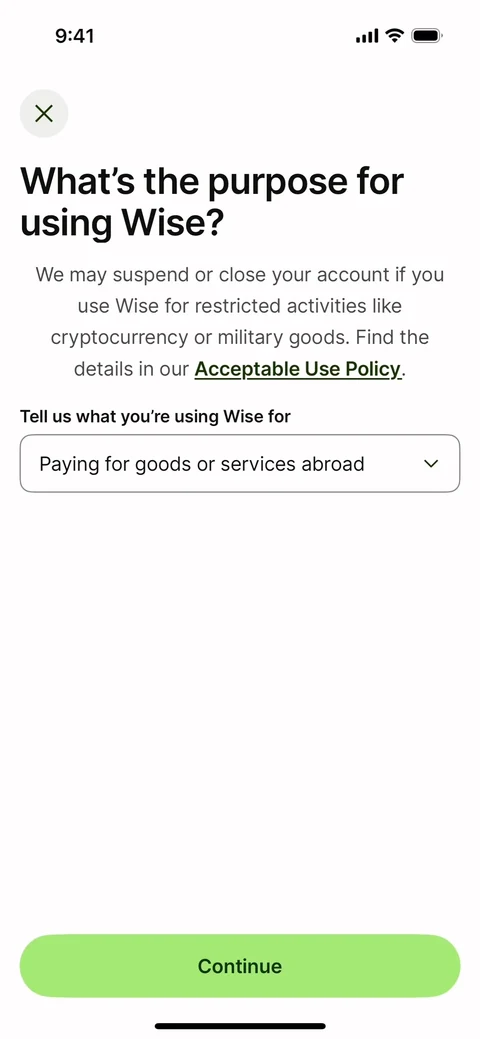Tap the 'restricted activities' phrase
Viewport: 480px width, 1039px height.
(x=300, y=306)
